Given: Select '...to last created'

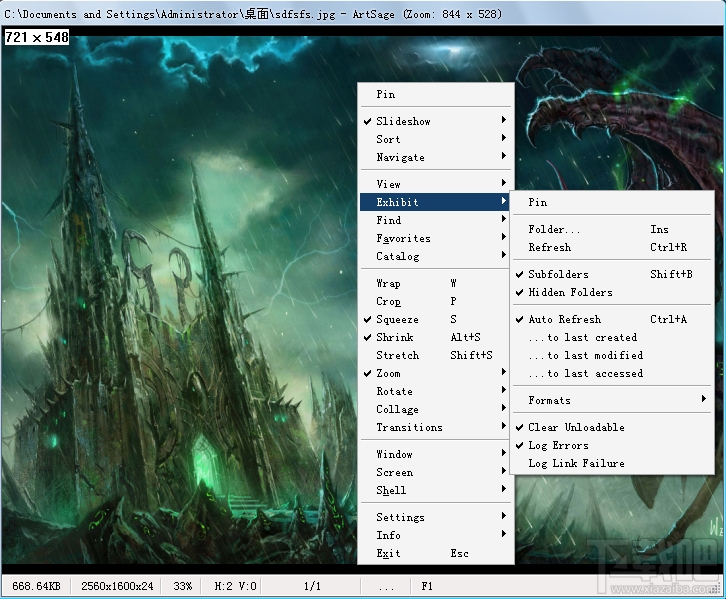Looking at the screenshot, I should (612, 337).
